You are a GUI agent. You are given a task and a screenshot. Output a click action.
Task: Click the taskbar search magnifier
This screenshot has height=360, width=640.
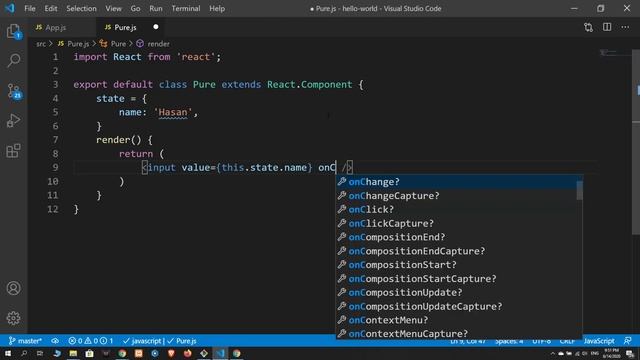(24, 353)
